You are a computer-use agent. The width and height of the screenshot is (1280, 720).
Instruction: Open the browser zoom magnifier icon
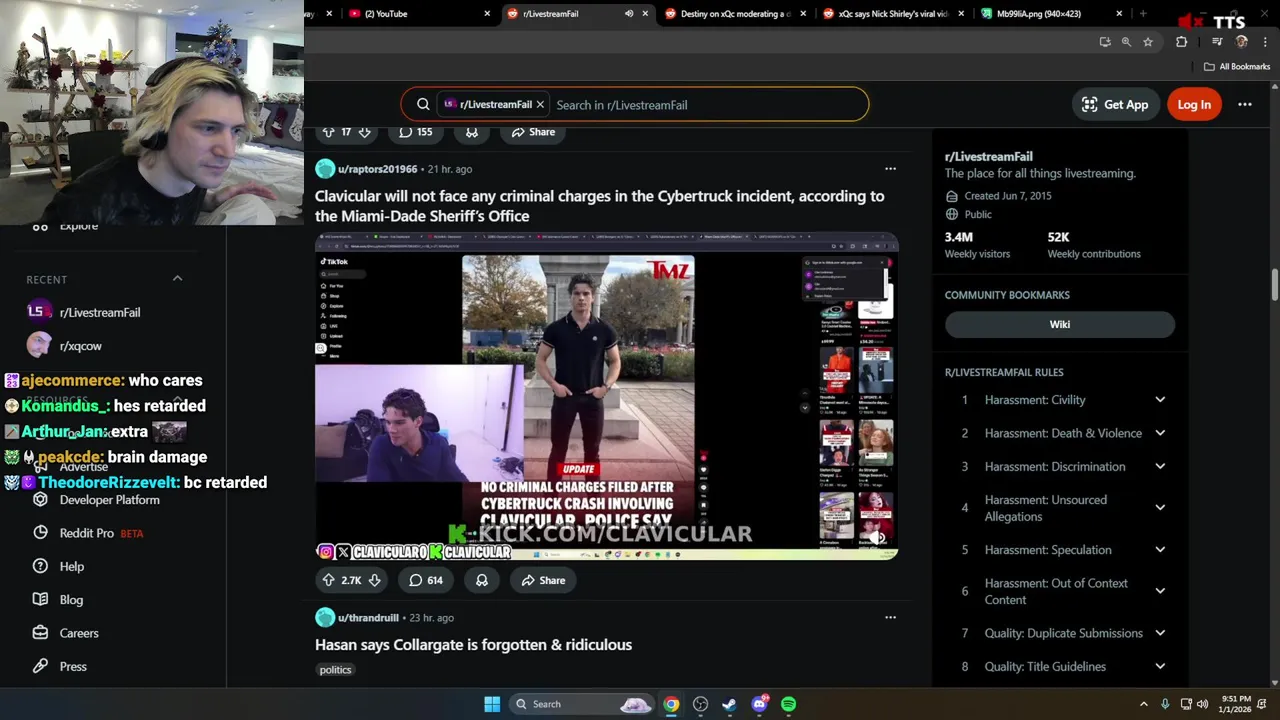(1126, 42)
